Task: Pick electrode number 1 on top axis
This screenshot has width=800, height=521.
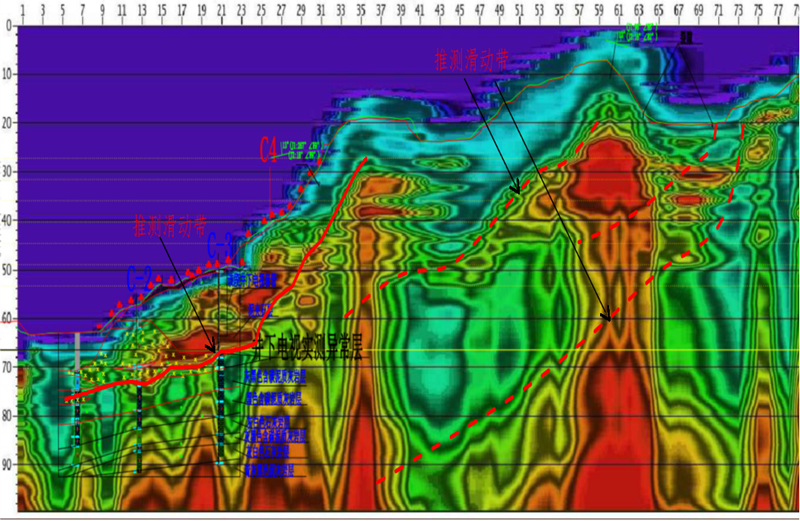Action: click(22, 11)
